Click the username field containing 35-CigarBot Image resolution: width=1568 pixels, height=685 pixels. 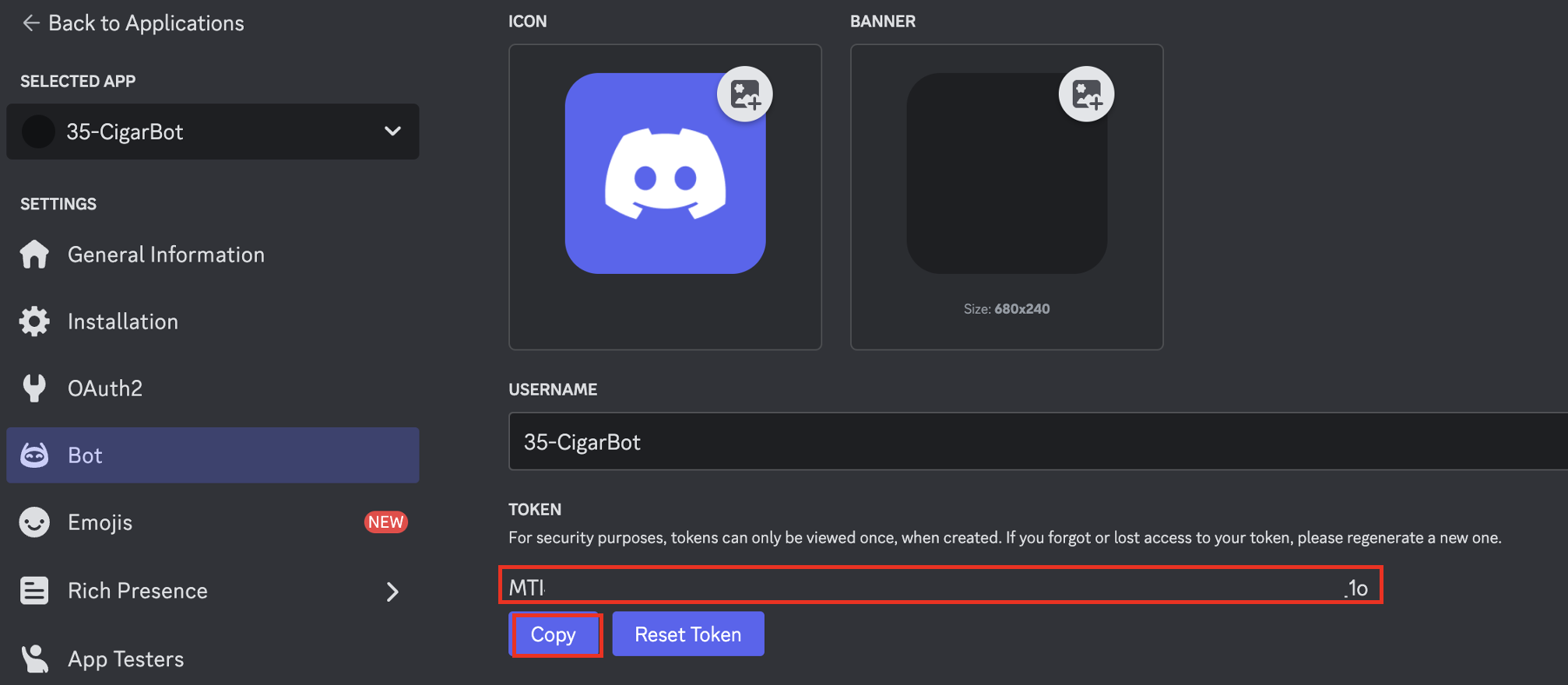pos(1038,441)
